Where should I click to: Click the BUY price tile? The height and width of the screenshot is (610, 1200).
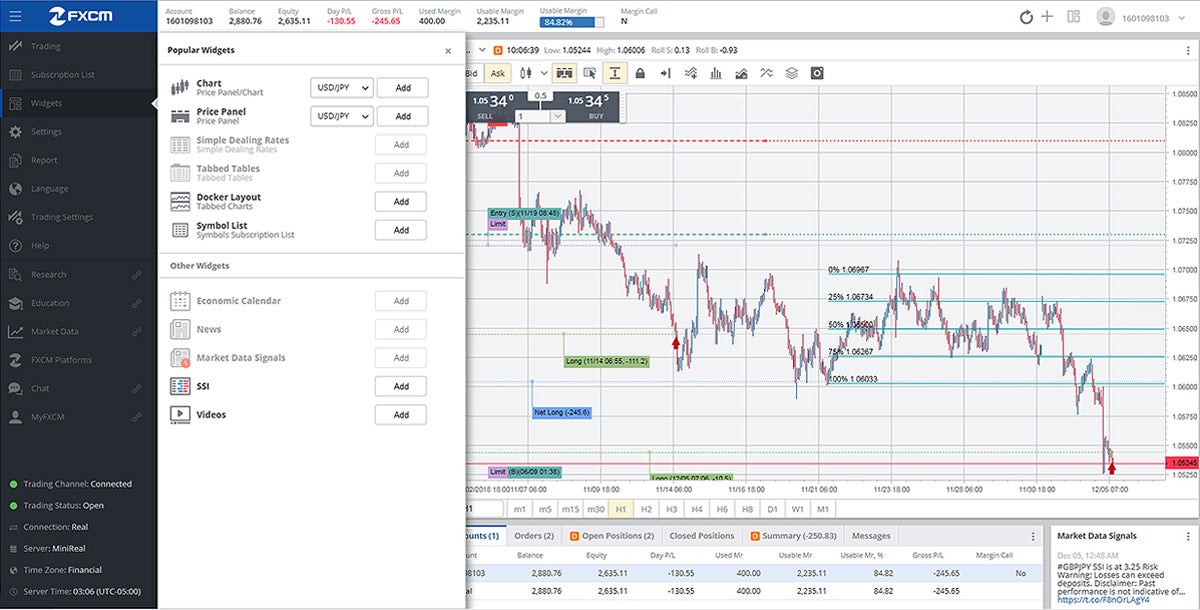593,105
